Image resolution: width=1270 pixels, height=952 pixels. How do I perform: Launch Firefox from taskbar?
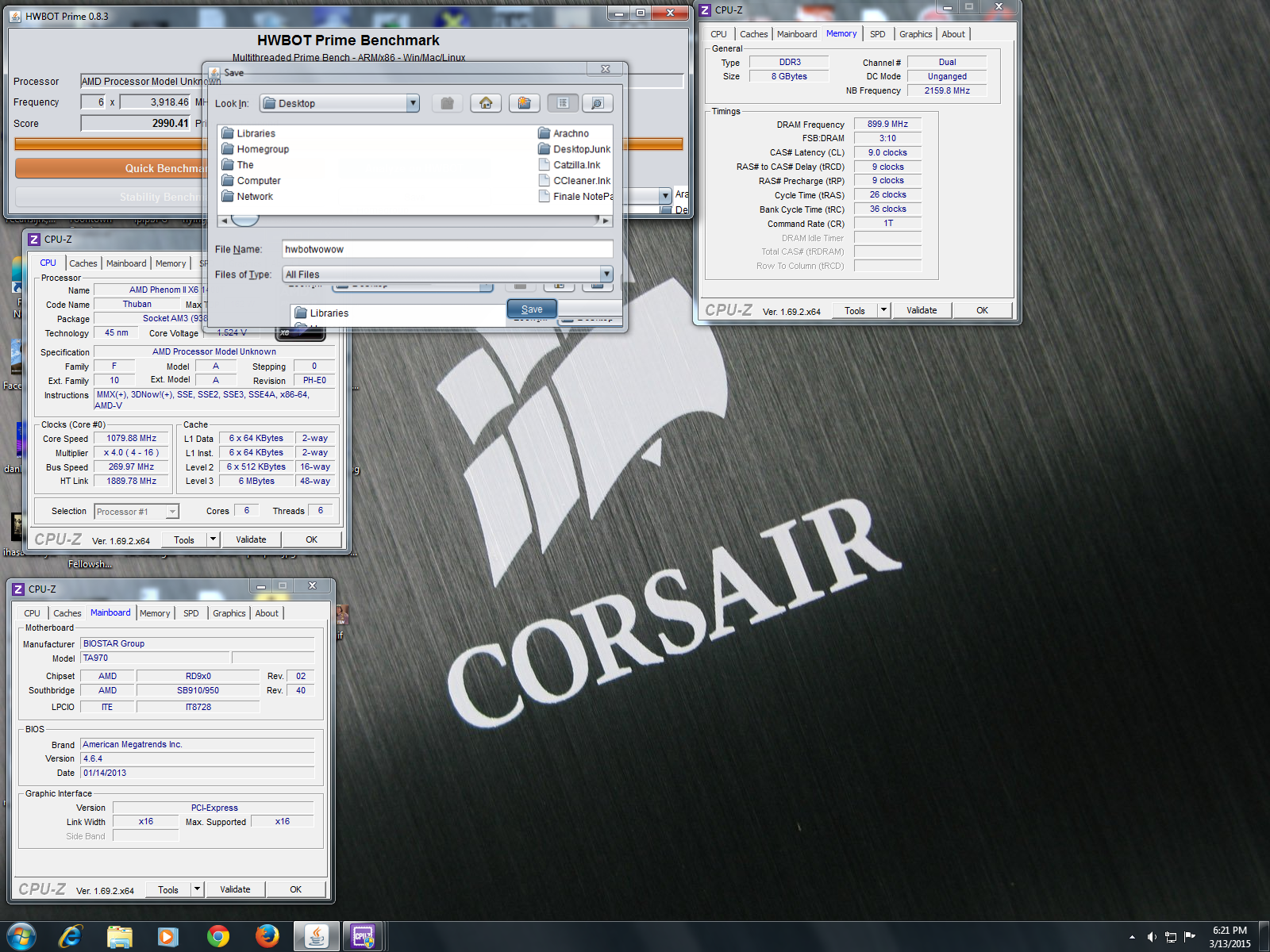tap(267, 936)
